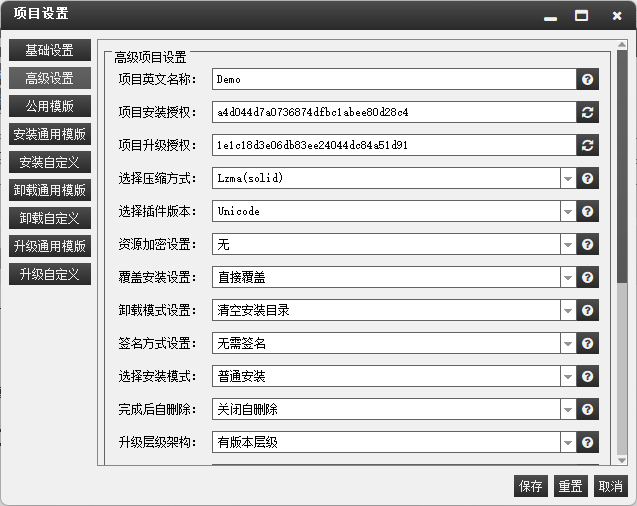
Task: Show help for 资源加密设置
Action: pos(588,245)
